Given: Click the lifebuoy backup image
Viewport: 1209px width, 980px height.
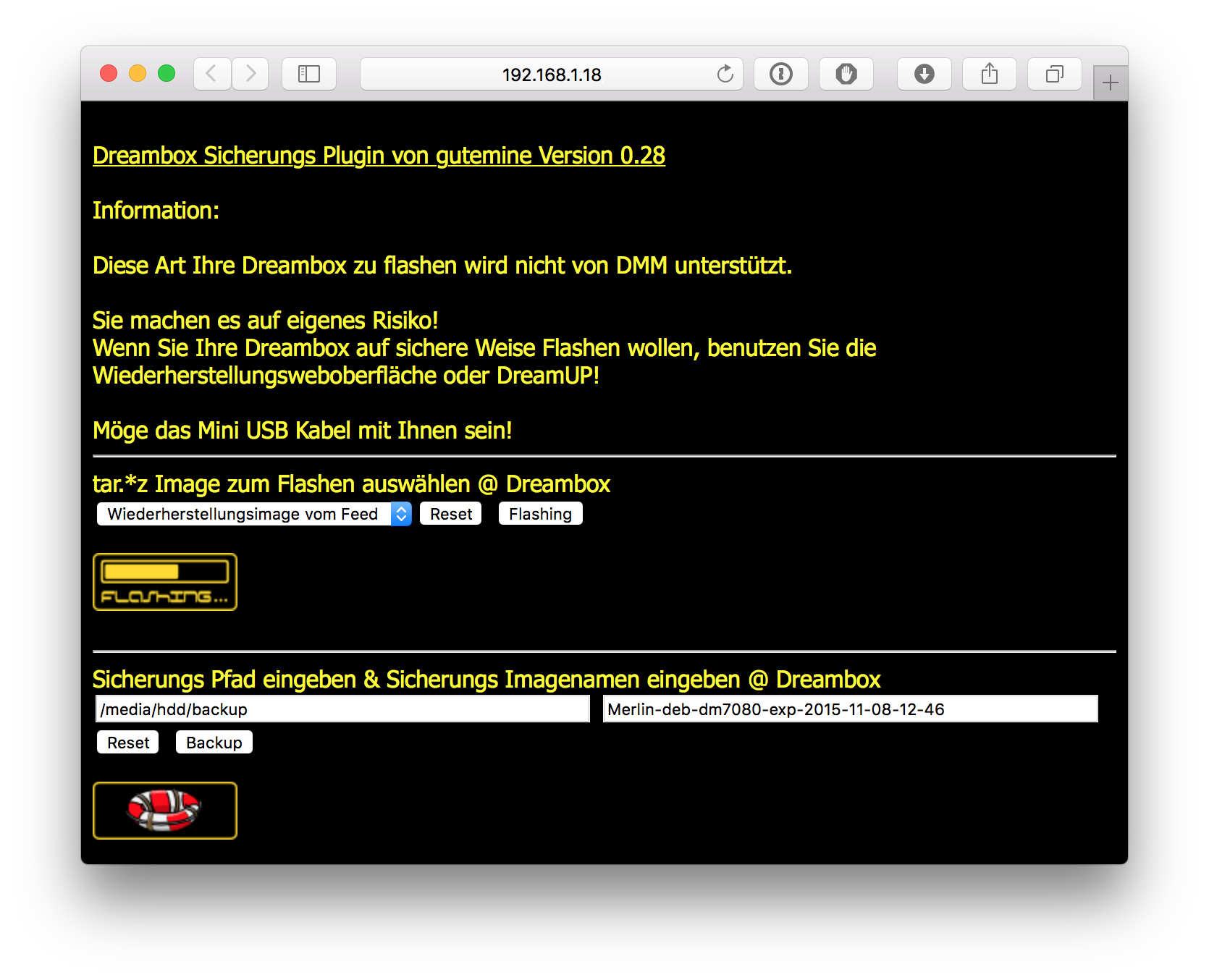Looking at the screenshot, I should (x=165, y=811).
